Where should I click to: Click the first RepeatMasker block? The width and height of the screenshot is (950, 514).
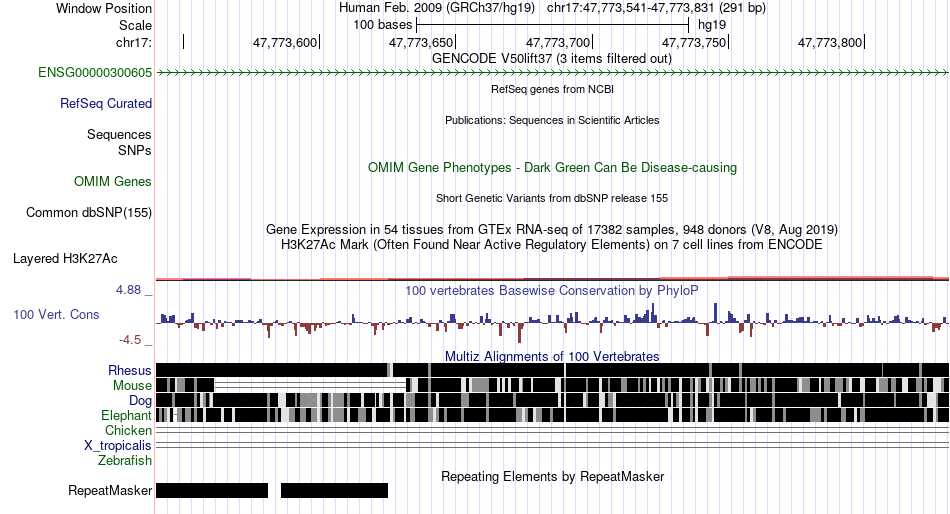(x=212, y=490)
